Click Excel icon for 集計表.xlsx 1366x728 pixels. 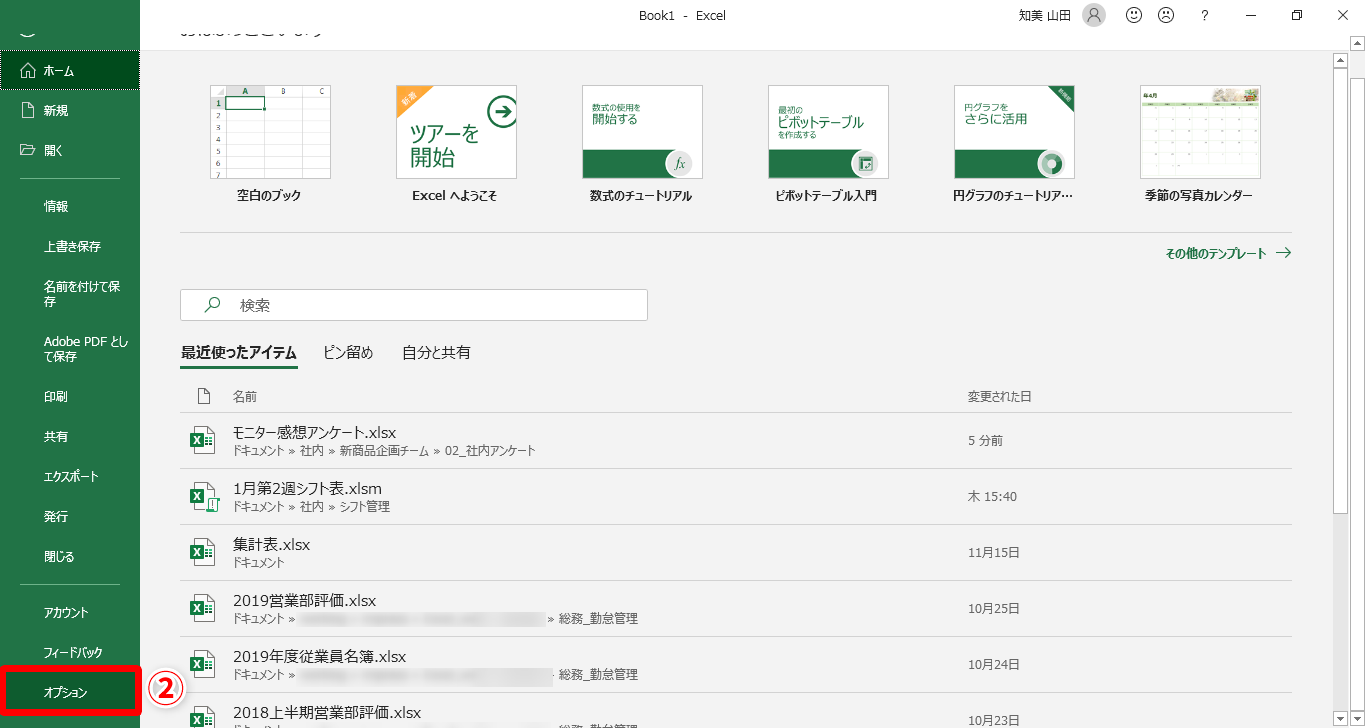203,553
